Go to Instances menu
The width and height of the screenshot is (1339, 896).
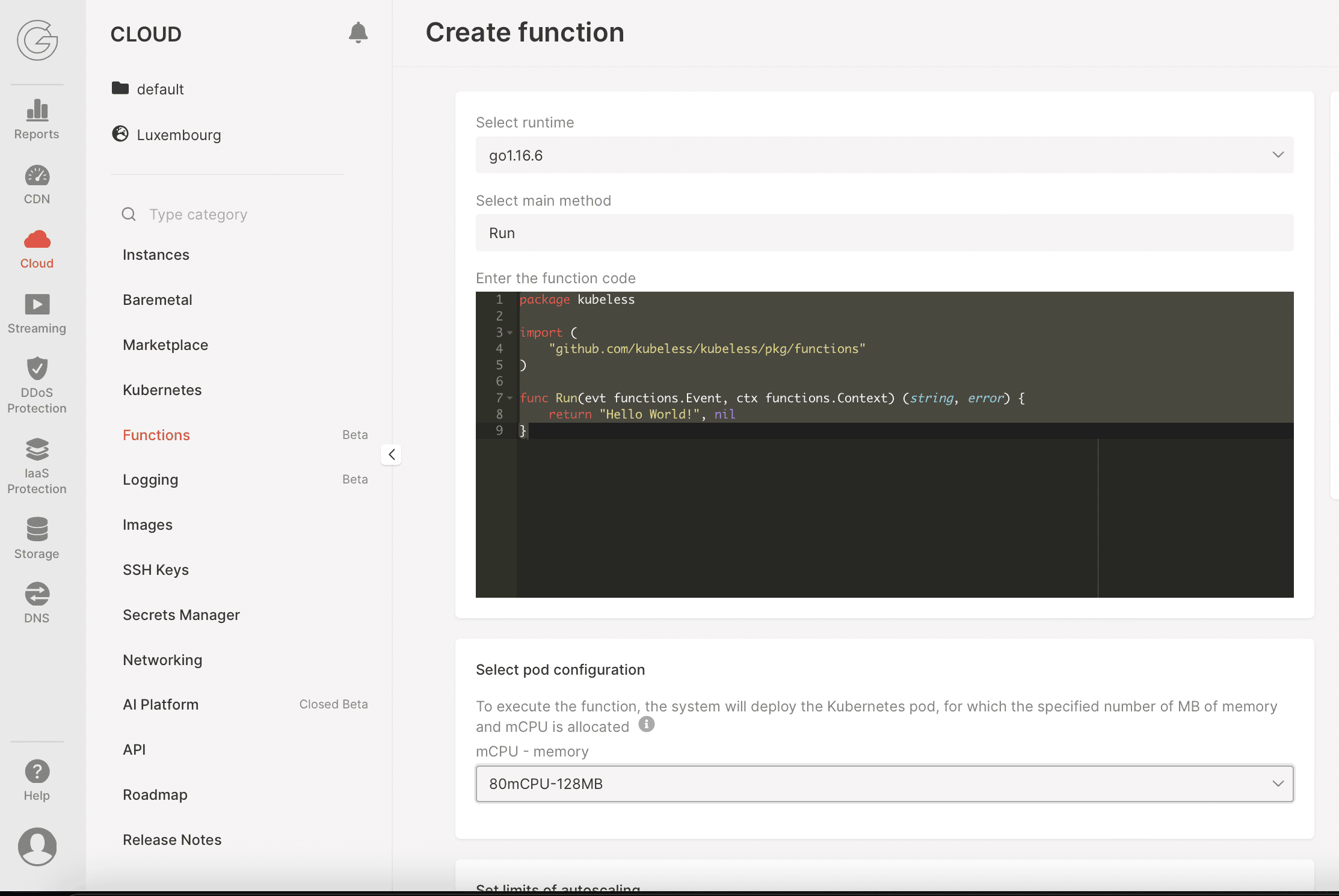156,255
